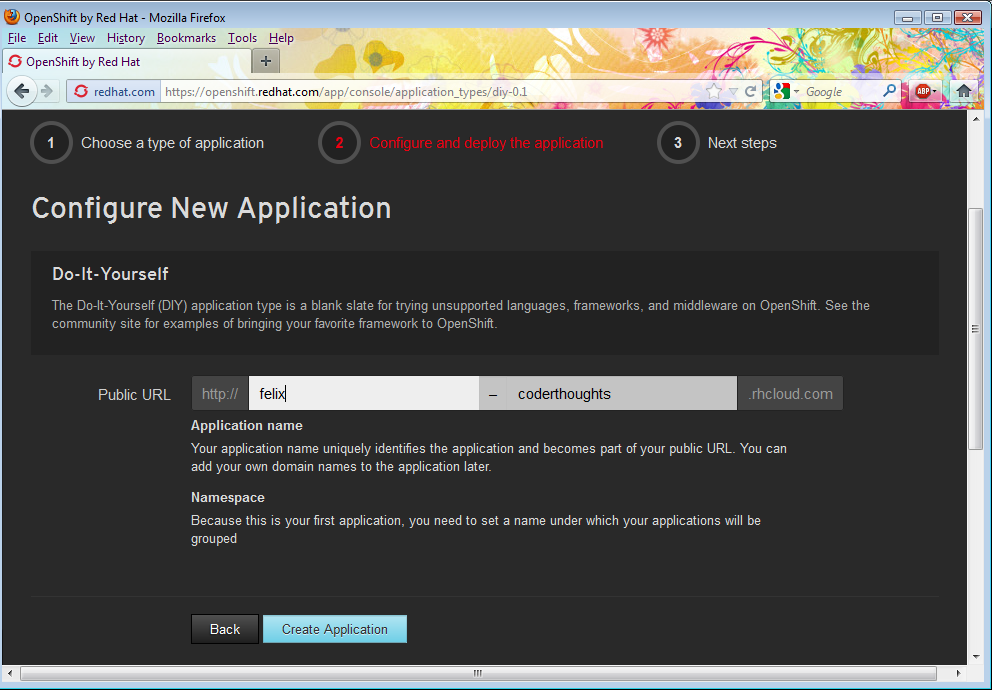Screen dimensions: 992x690
Task: Click the application name field containing felix
Action: tap(364, 393)
